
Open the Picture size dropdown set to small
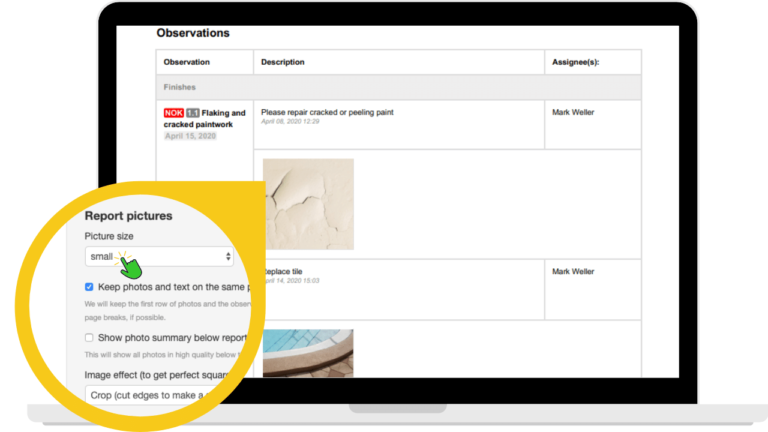(159, 256)
